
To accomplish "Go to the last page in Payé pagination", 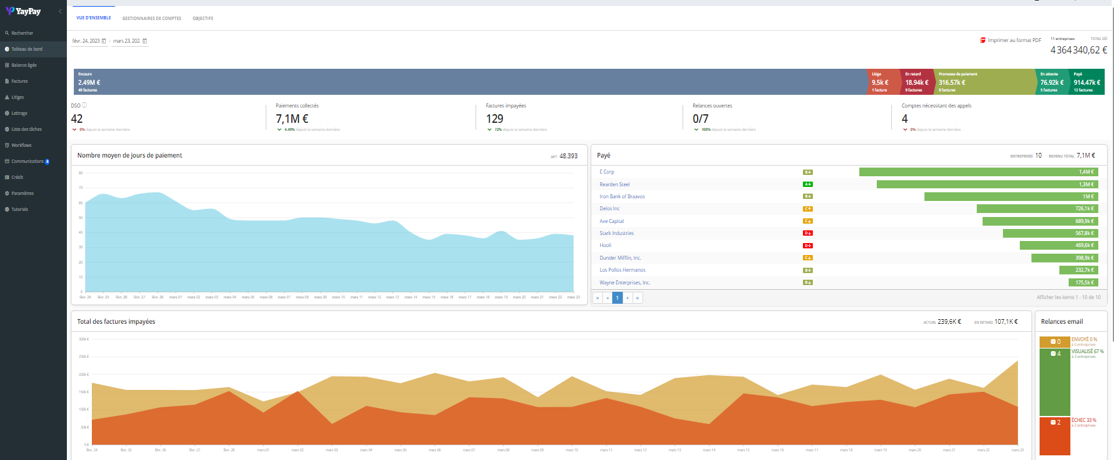I will point(637,298).
